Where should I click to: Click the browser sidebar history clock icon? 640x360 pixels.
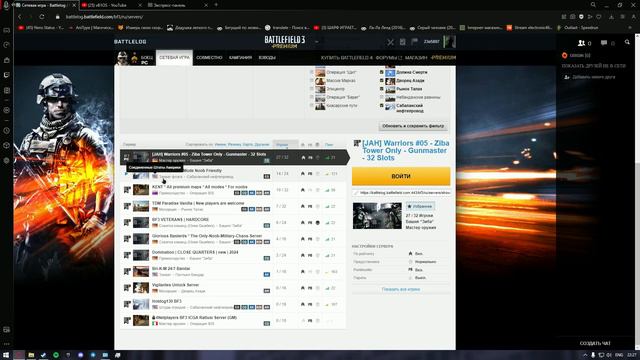click(x=6, y=131)
